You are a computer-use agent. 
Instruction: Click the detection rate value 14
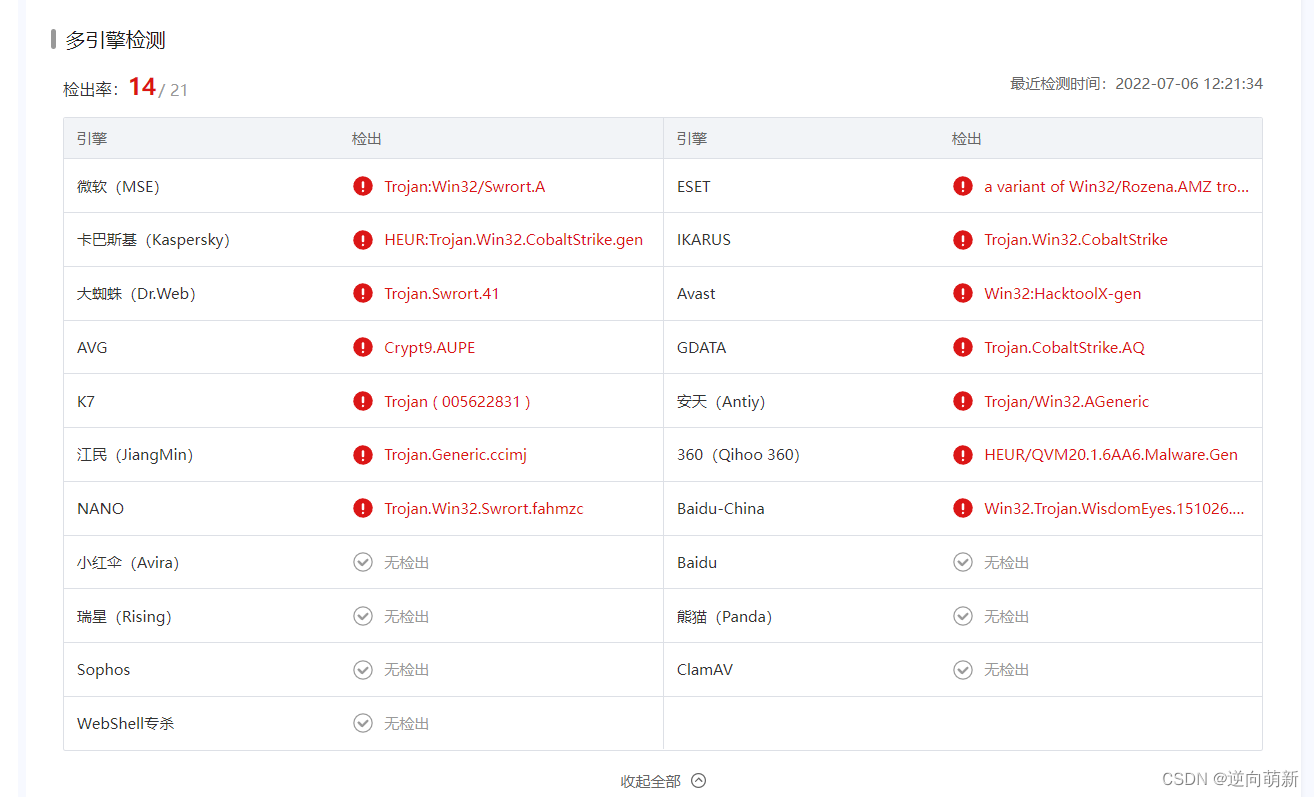[142, 87]
